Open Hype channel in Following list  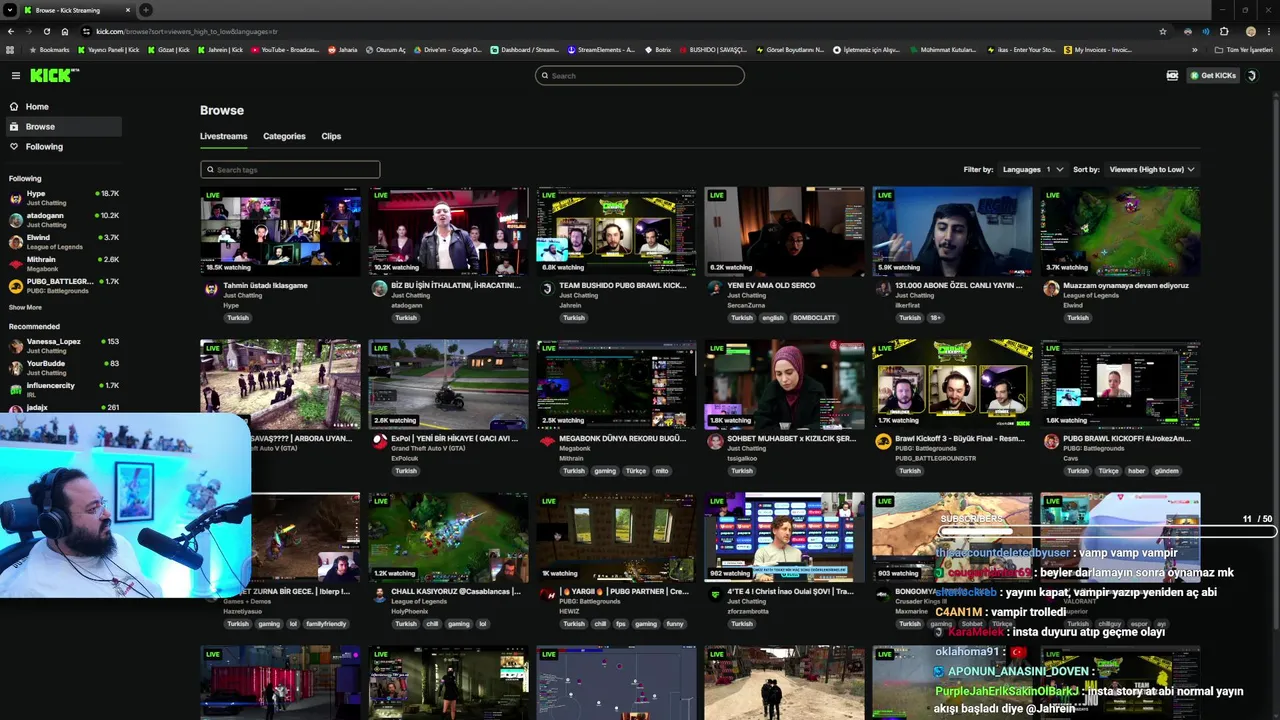tap(64, 198)
